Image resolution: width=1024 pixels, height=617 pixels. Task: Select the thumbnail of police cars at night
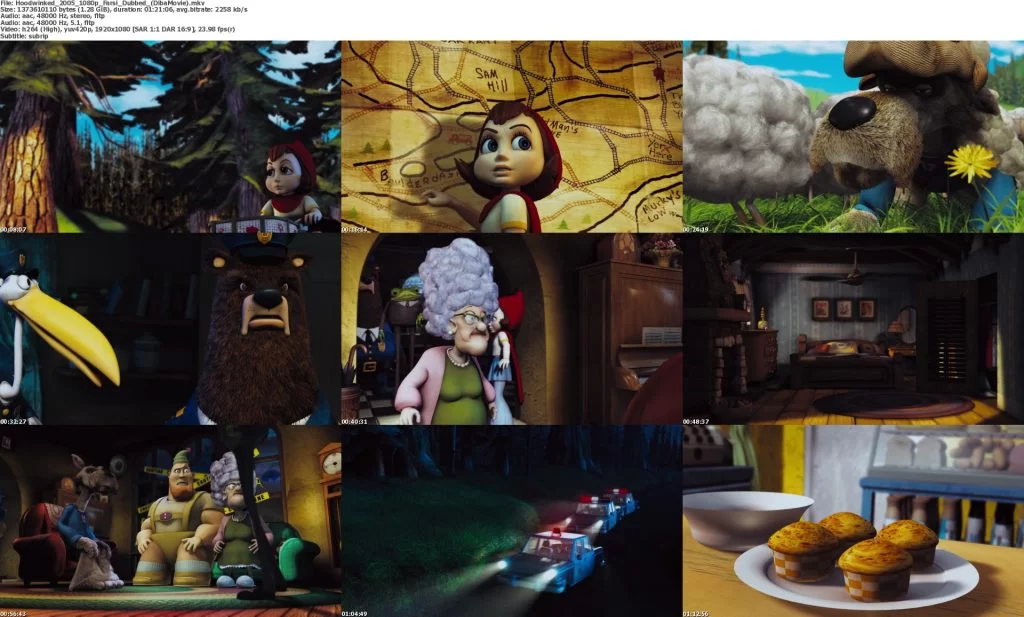click(x=511, y=521)
